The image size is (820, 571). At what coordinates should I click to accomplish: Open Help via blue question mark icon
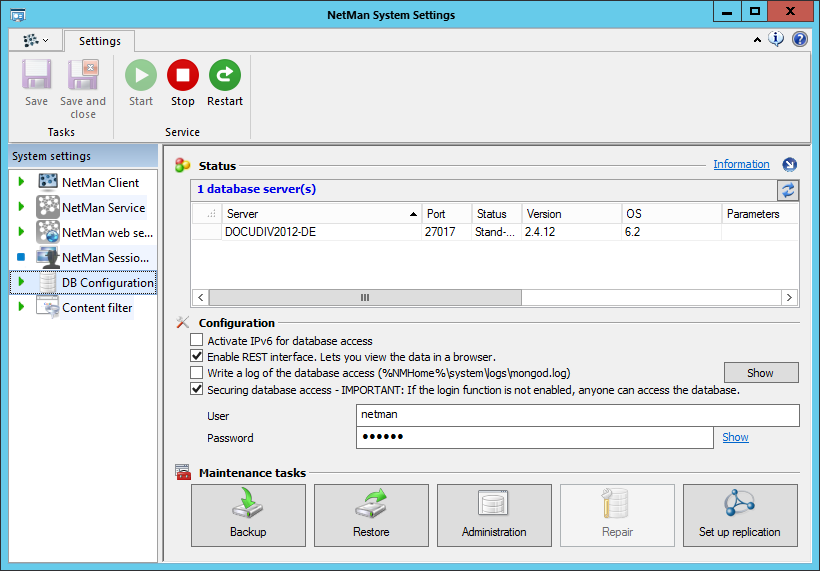800,39
